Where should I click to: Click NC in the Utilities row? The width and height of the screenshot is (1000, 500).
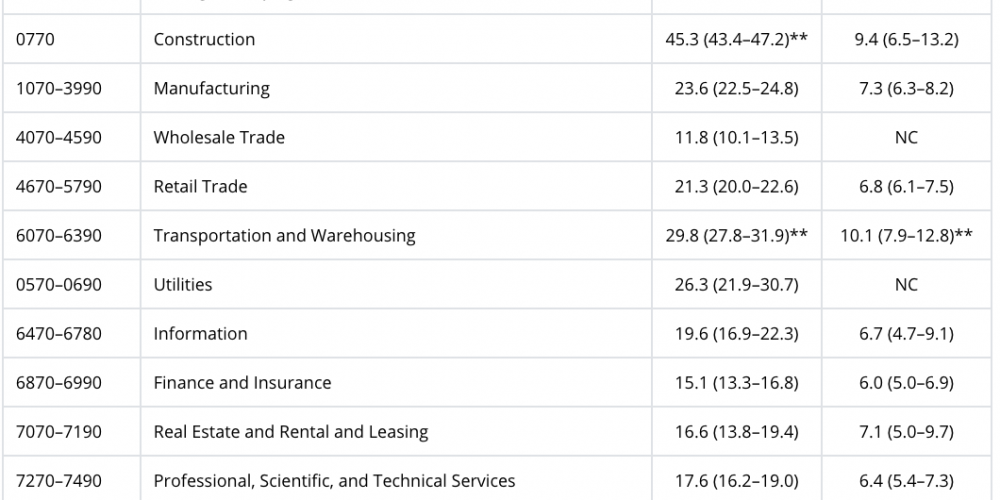pos(906,285)
